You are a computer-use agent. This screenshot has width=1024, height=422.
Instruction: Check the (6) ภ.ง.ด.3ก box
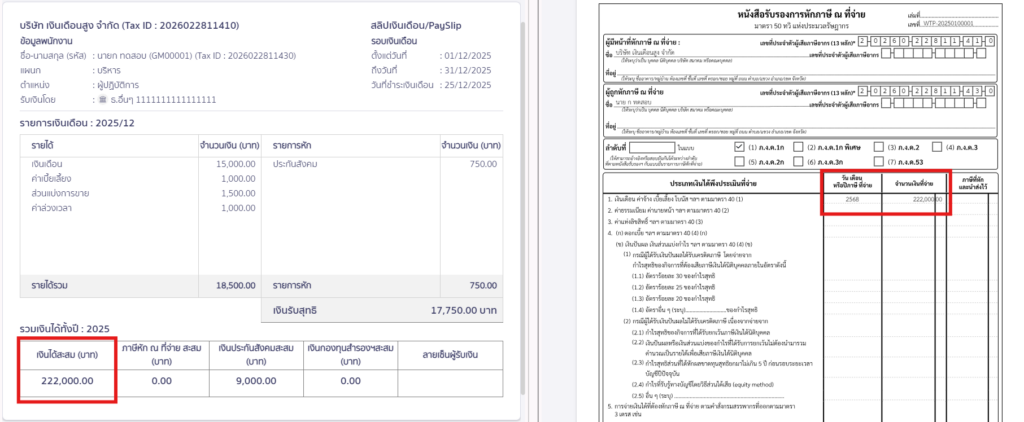tap(797, 160)
